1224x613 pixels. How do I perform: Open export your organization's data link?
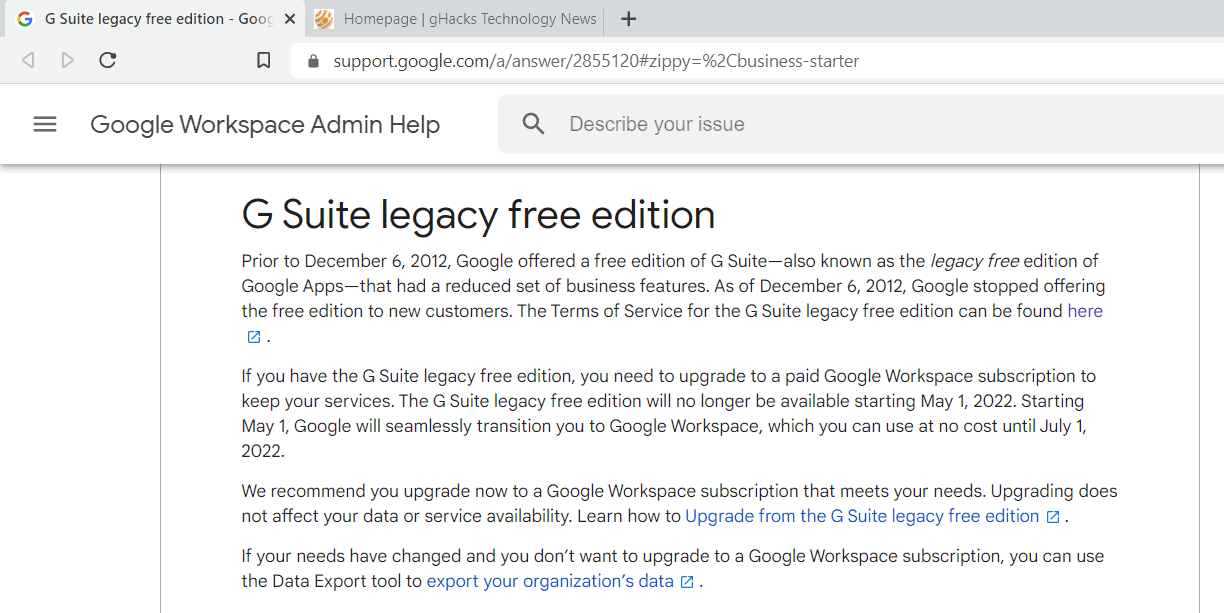pos(550,581)
